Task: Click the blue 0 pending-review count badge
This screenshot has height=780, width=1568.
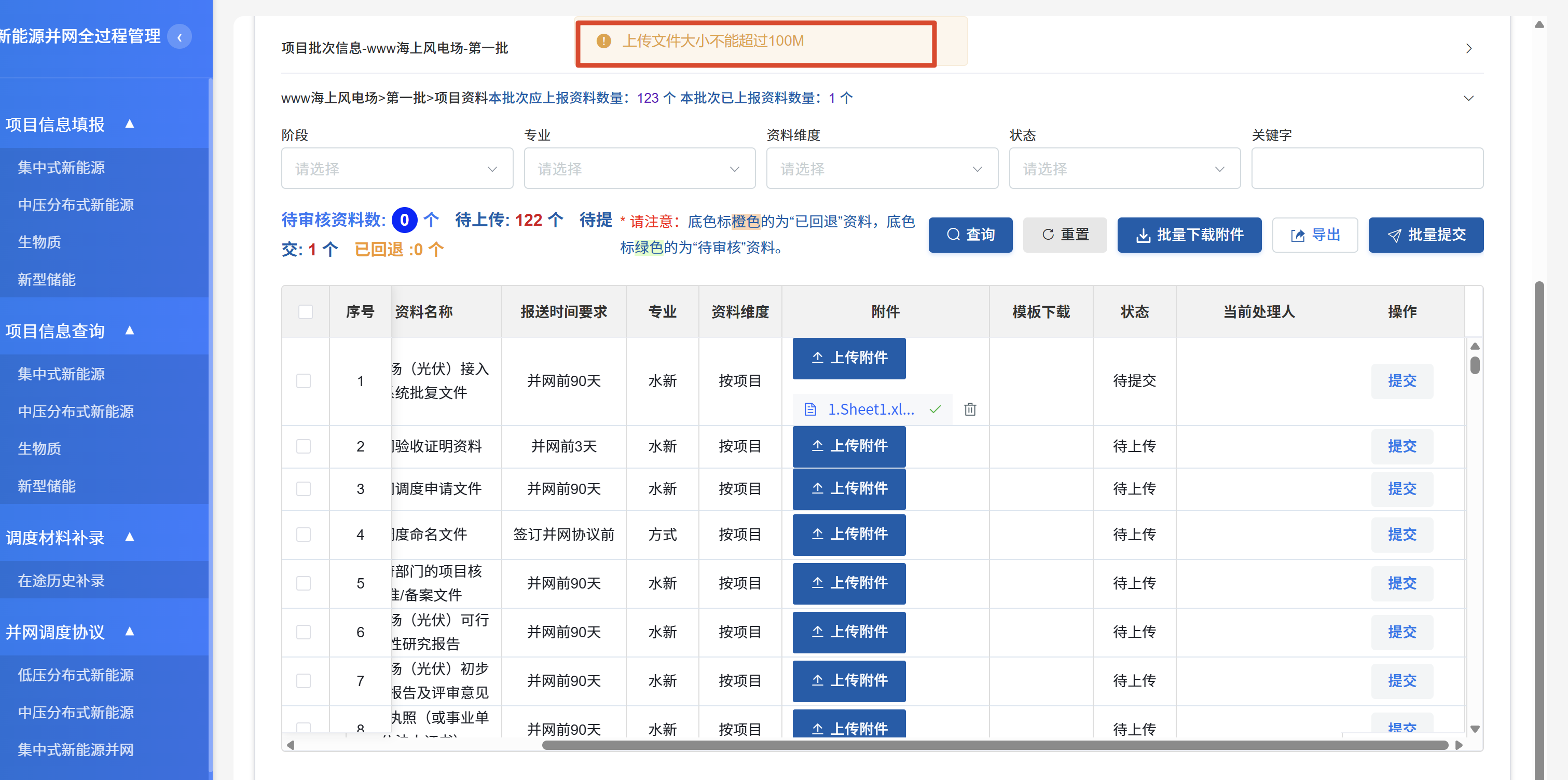Action: coord(404,220)
